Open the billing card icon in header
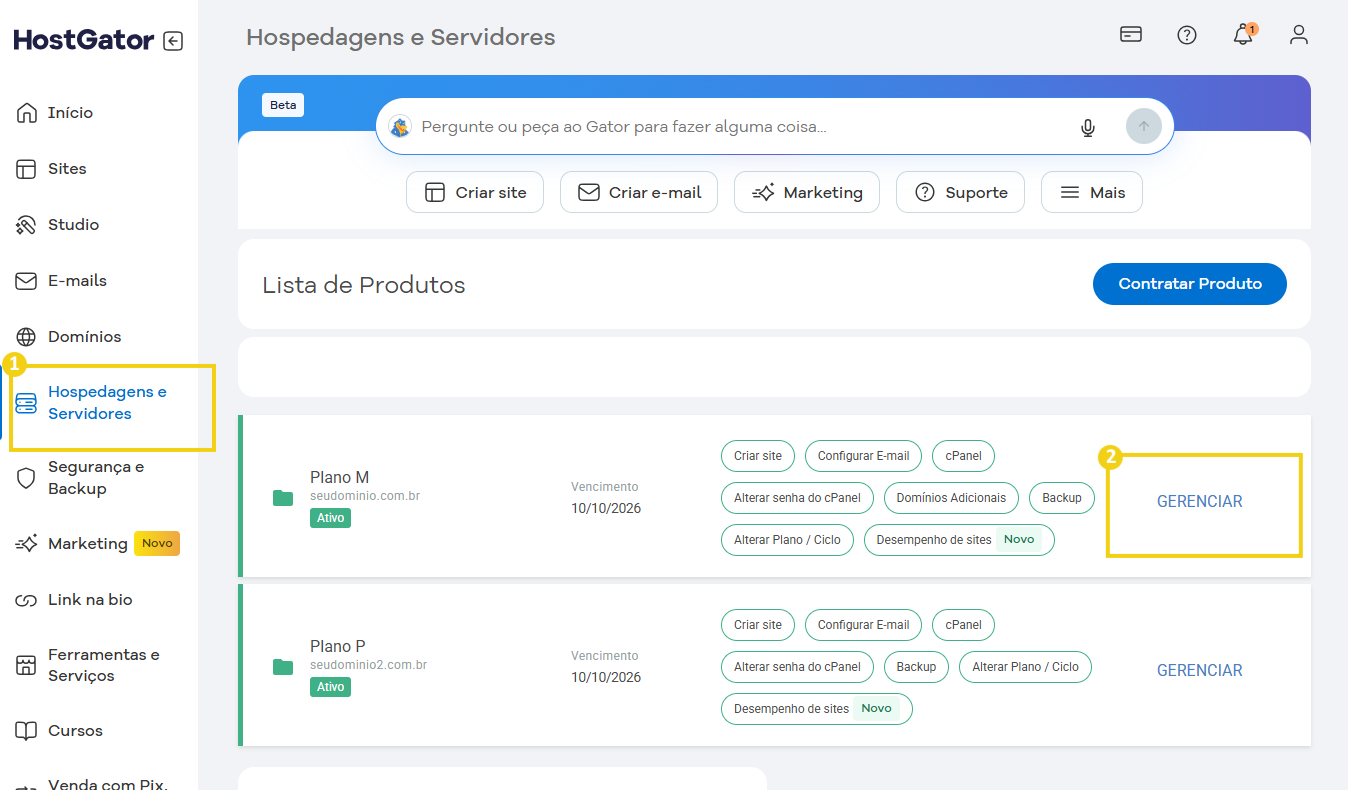This screenshot has height=790, width=1348. coord(1131,35)
